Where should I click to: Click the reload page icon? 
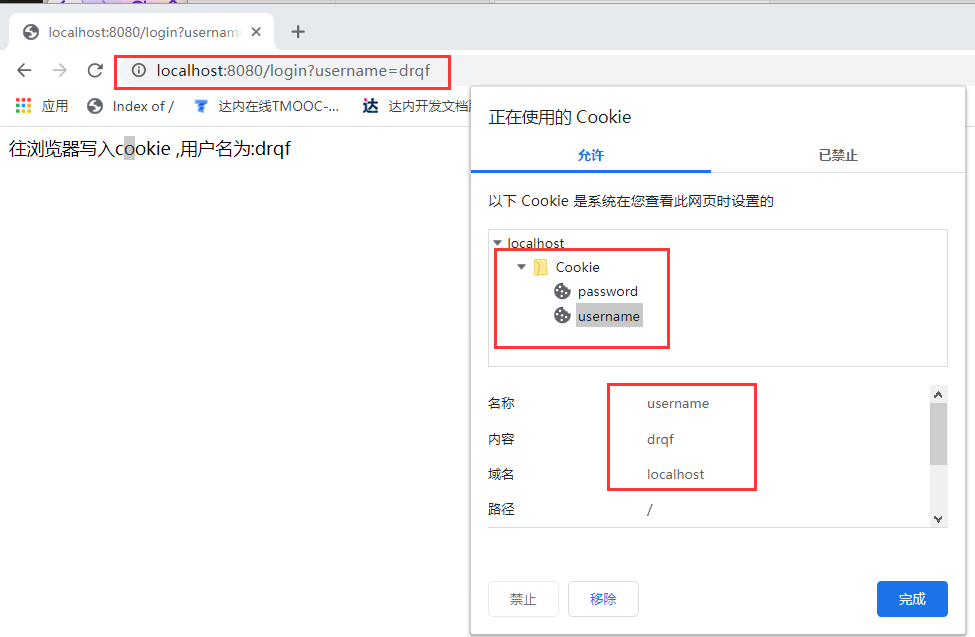[95, 70]
